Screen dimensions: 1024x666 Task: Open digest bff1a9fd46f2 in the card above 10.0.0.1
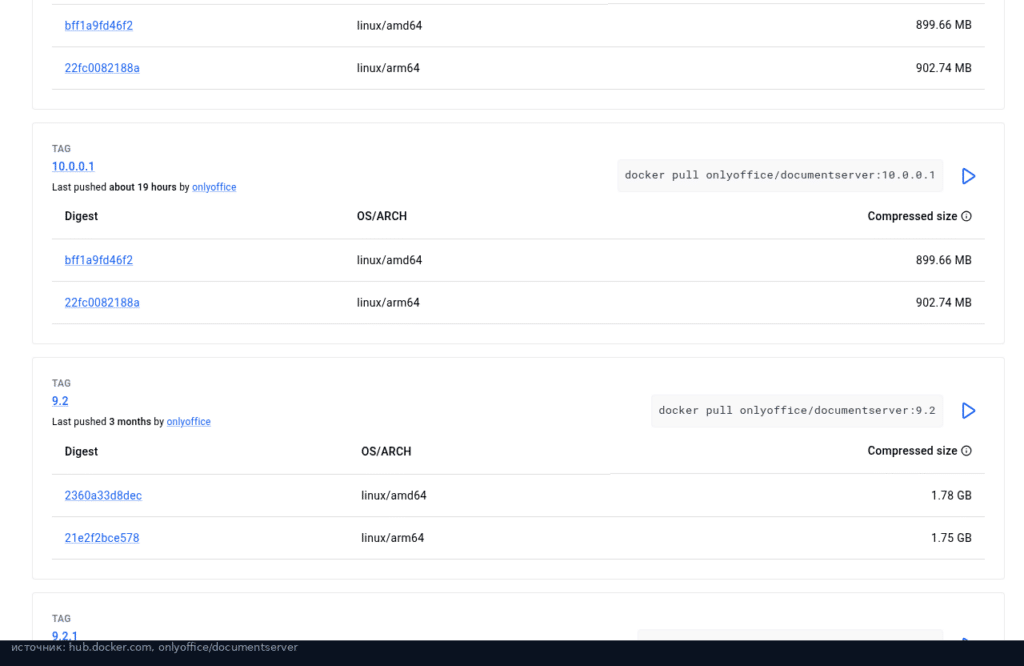pyautogui.click(x=99, y=25)
